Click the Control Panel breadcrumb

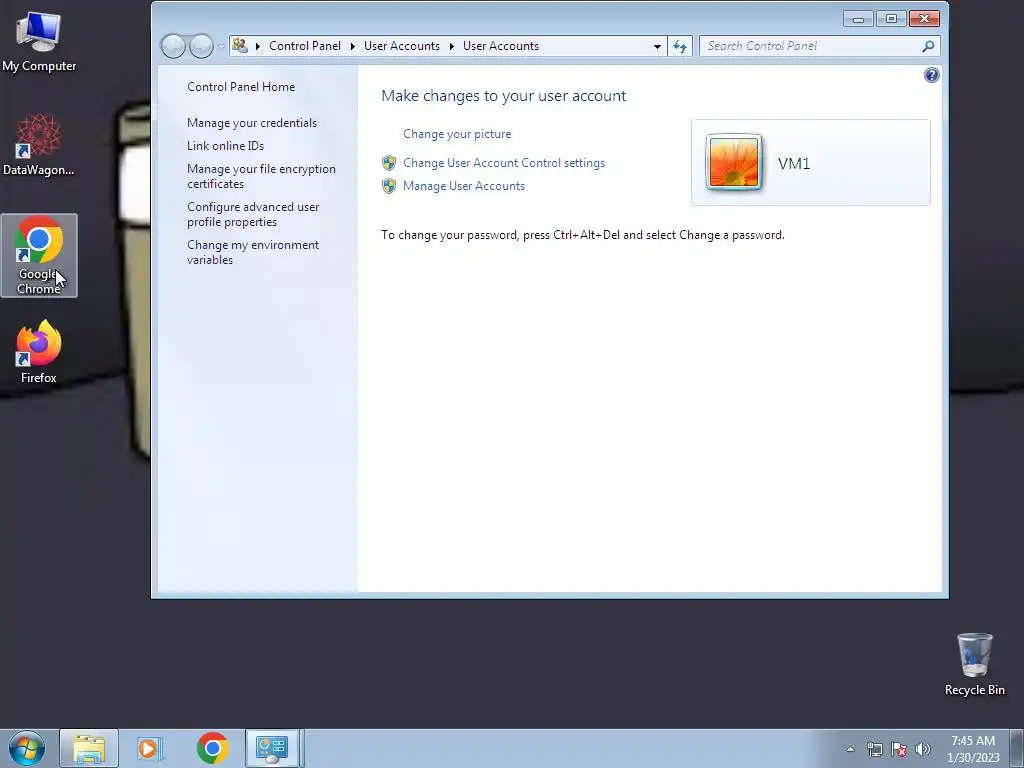pyautogui.click(x=305, y=46)
